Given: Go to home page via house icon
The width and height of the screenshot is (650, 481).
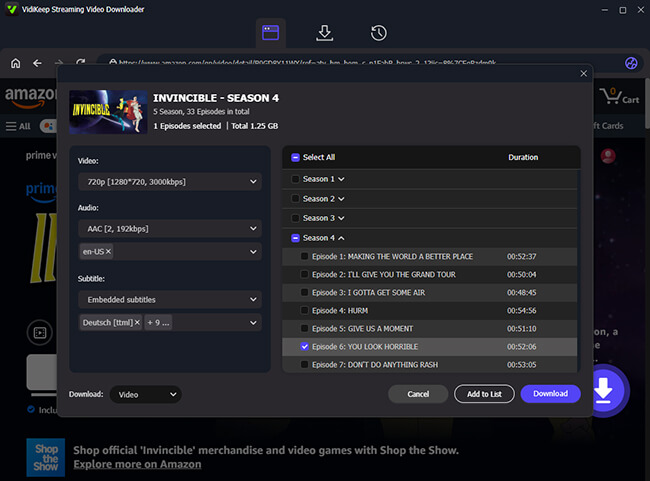Looking at the screenshot, I should 15,63.
